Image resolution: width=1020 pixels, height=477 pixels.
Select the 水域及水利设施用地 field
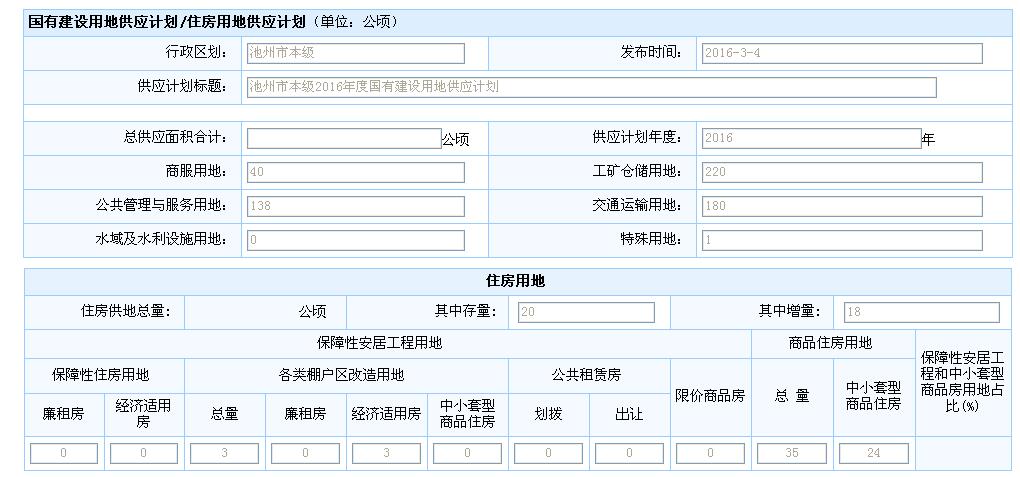click(x=355, y=240)
